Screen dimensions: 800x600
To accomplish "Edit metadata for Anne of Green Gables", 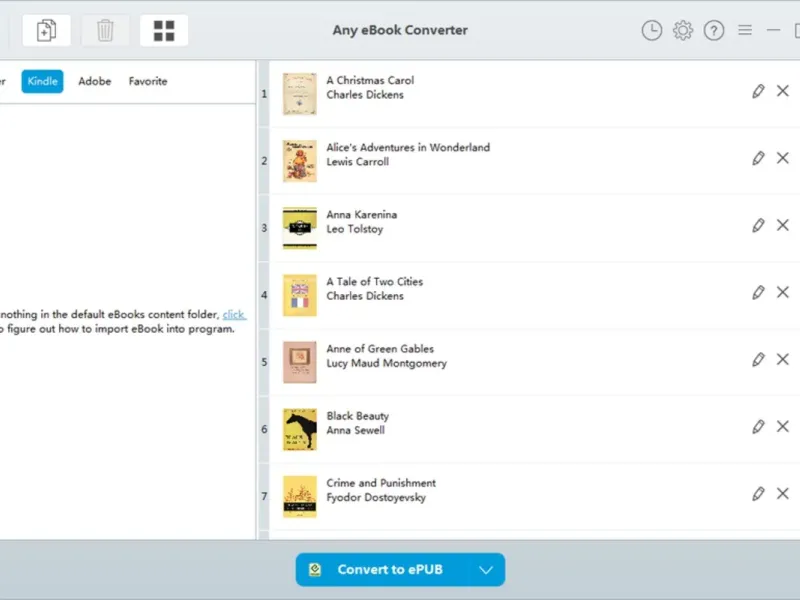I will (x=758, y=359).
